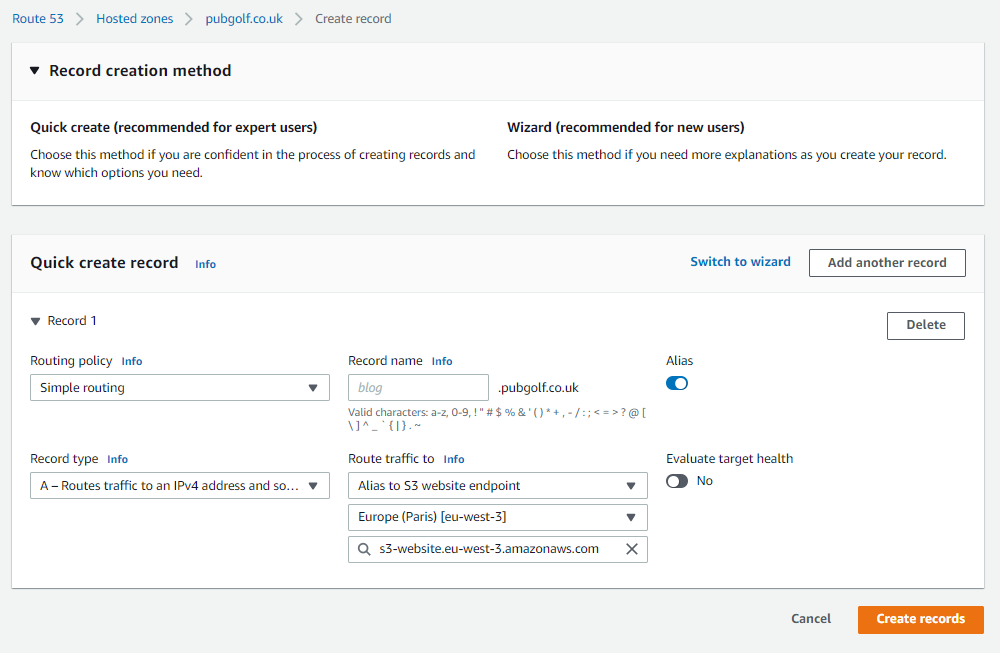Click the Create record breadcrumb text

(353, 18)
